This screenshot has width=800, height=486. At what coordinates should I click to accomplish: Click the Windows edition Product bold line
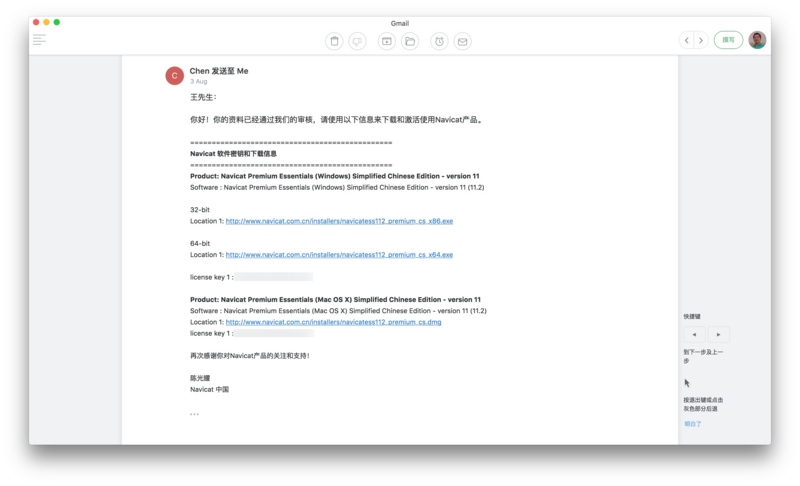click(x=335, y=176)
